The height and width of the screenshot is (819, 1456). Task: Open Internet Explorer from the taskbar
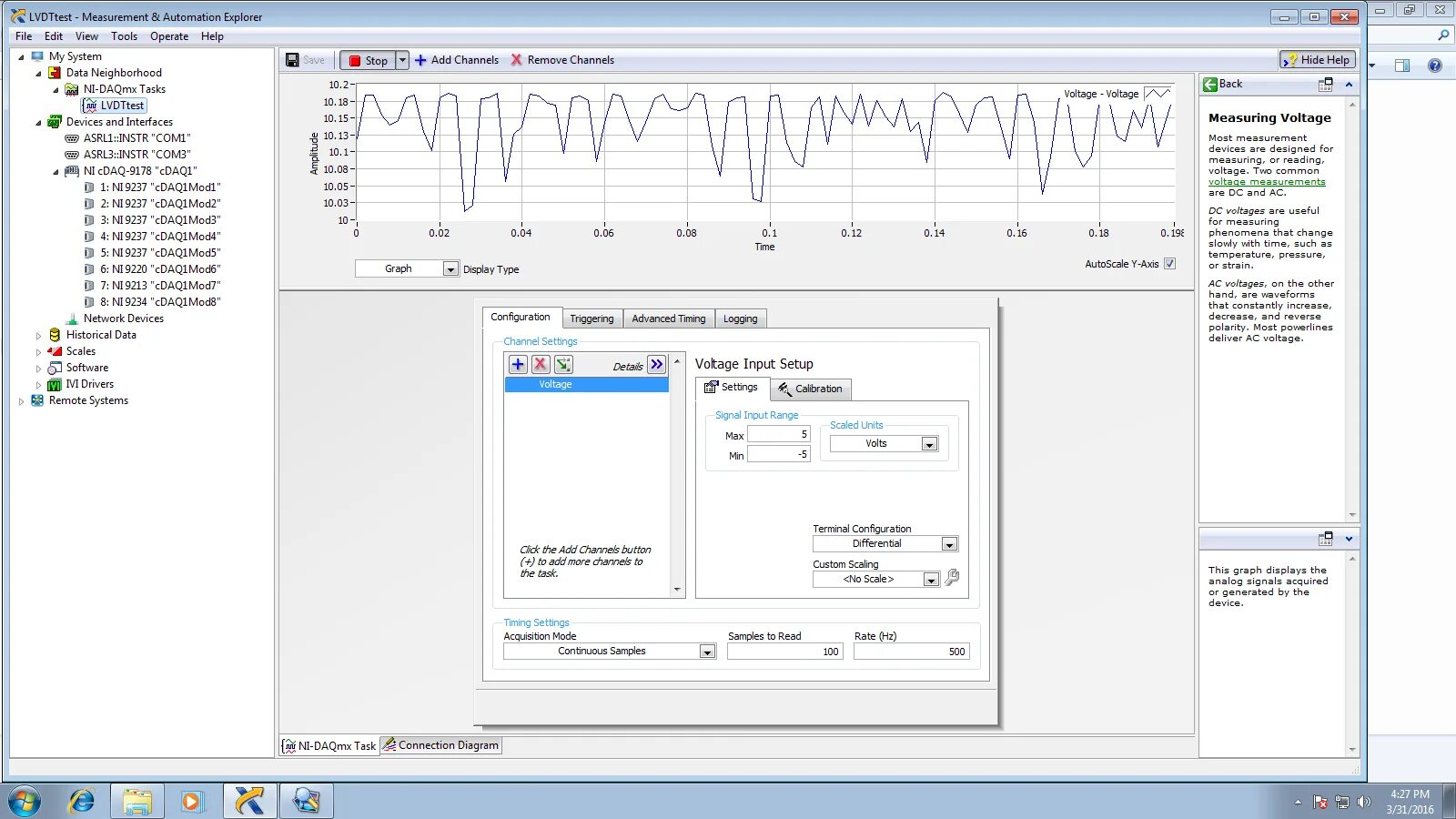[82, 801]
